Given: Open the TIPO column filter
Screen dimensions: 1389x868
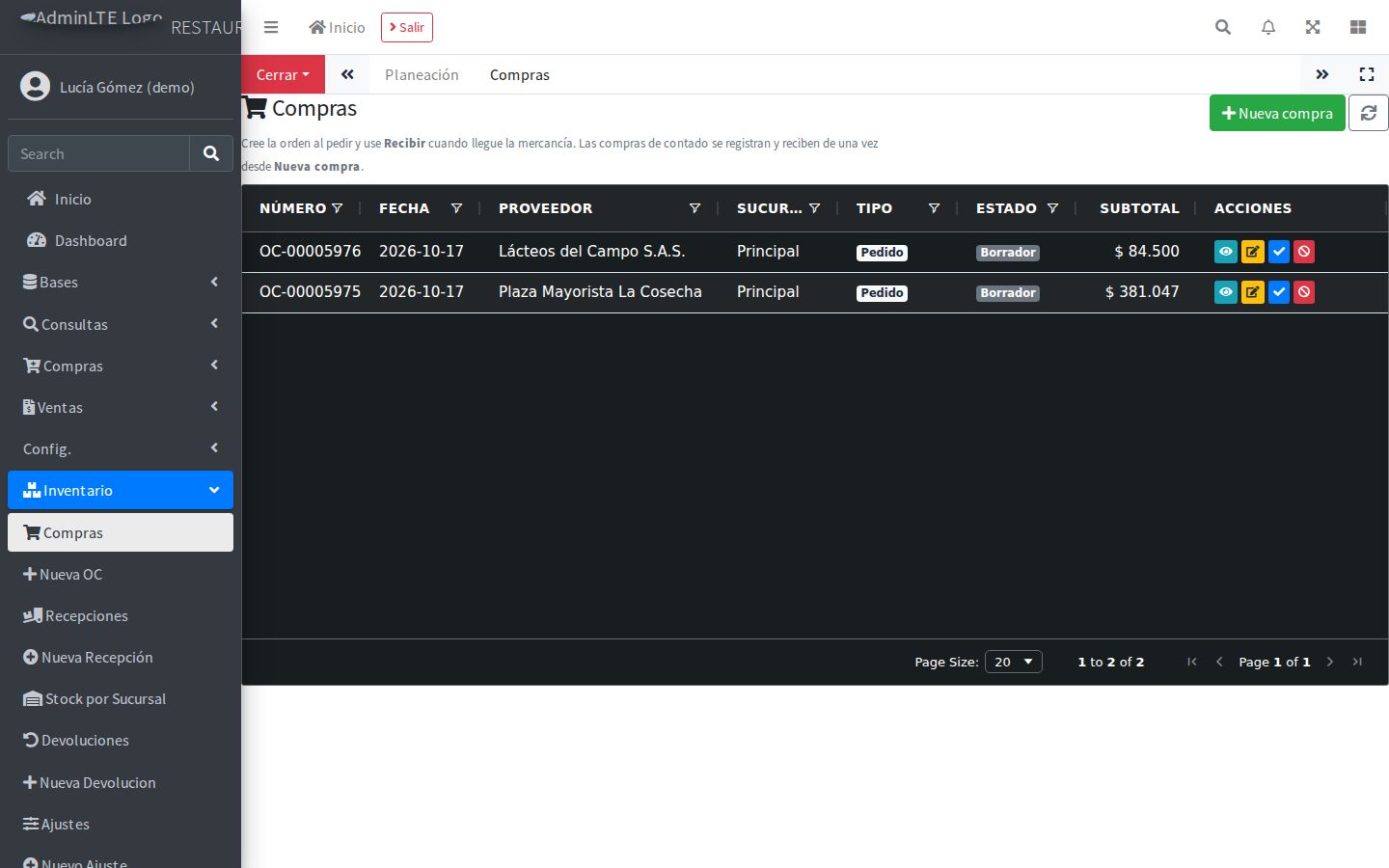Looking at the screenshot, I should (934, 208).
